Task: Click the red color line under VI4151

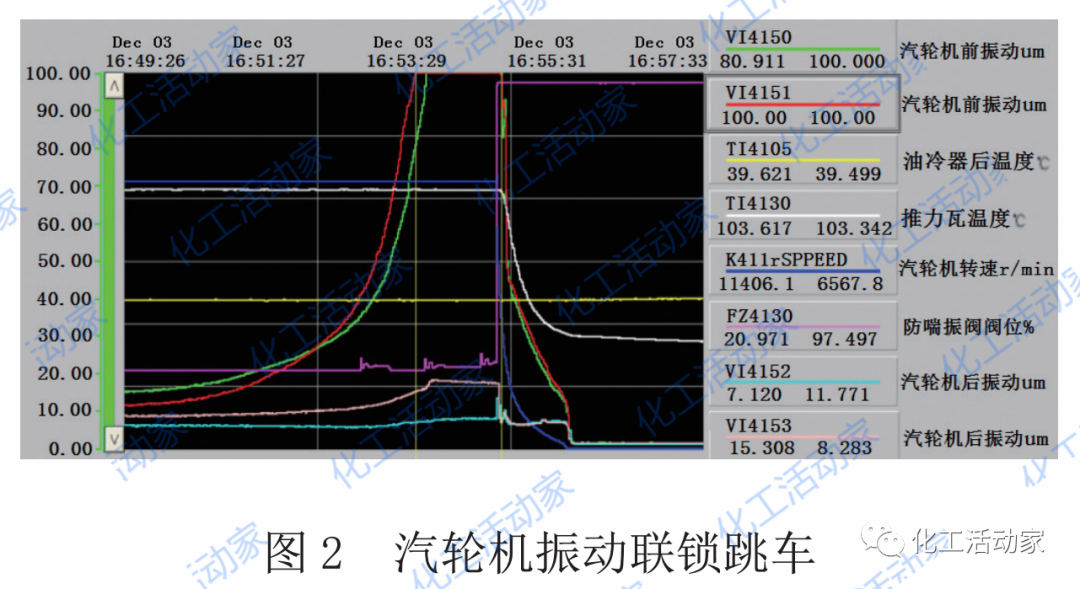Action: [802, 105]
